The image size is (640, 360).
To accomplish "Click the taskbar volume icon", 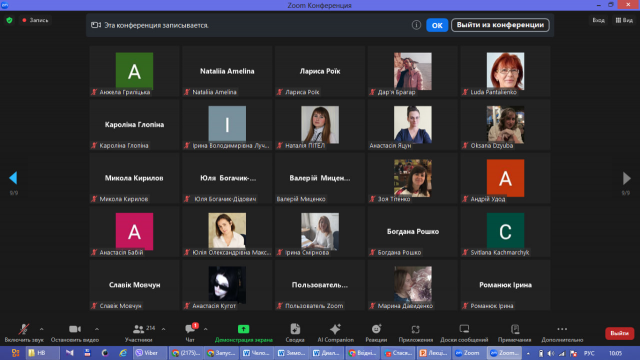I will point(551,353).
